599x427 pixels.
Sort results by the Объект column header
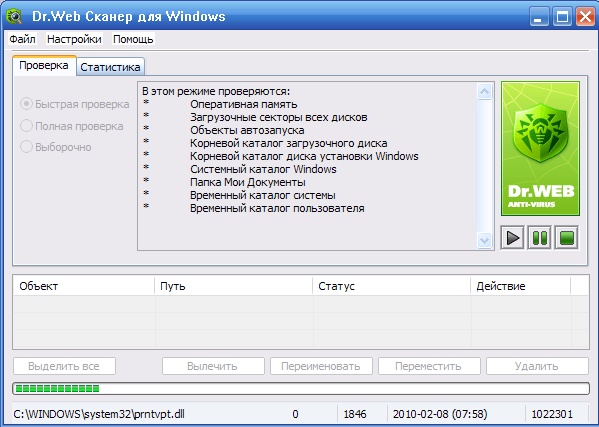[x=84, y=286]
